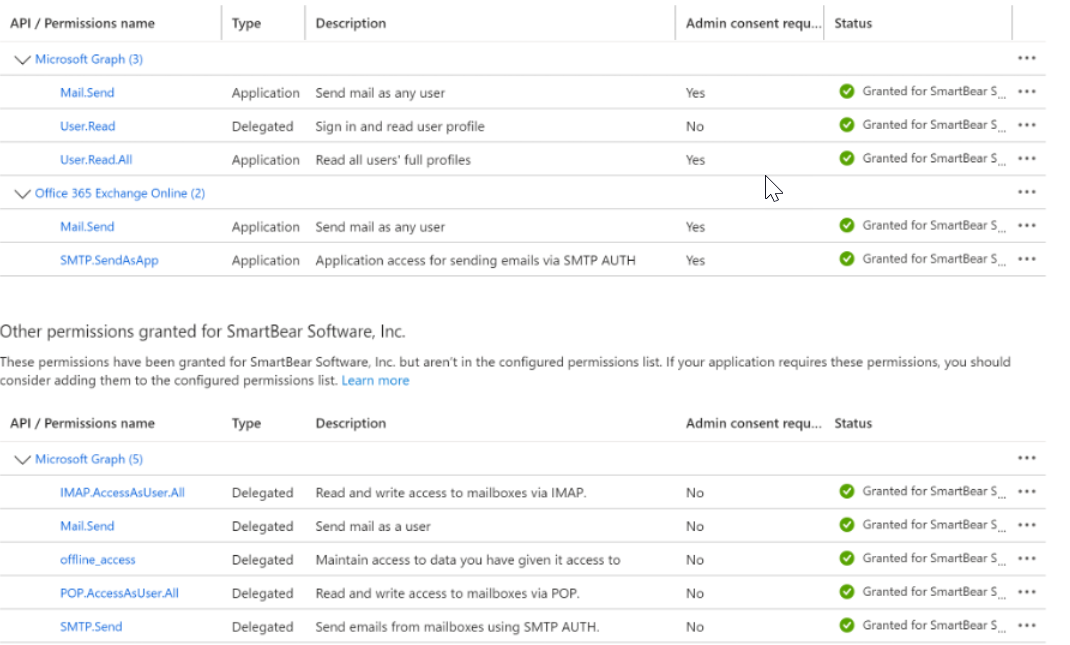Open more options for the User.Read.All permission
This screenshot has height=645, width=1070.
(x=1026, y=159)
